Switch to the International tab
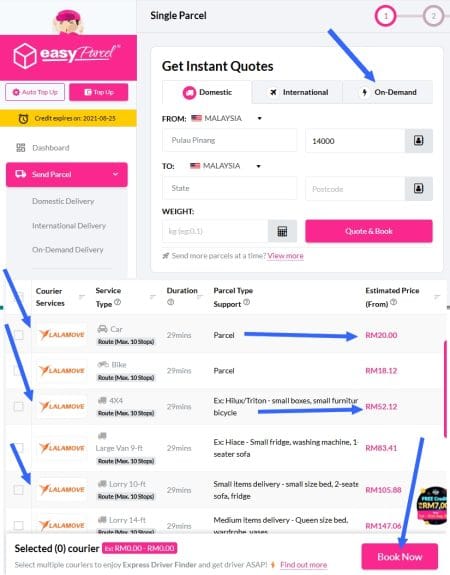Screen dimensions: 450x575 (x=297, y=92)
